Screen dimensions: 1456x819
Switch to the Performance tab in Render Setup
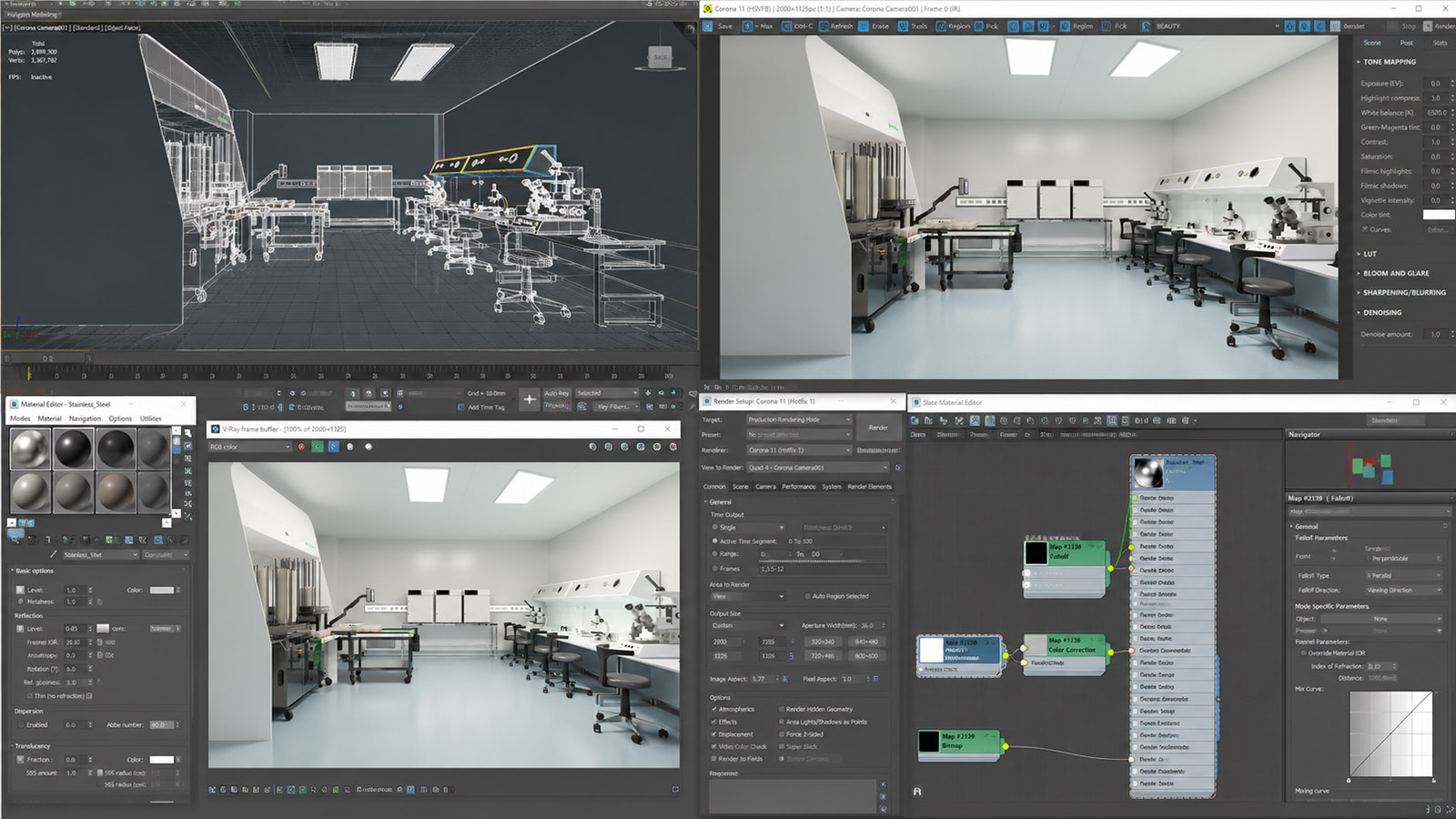[798, 487]
